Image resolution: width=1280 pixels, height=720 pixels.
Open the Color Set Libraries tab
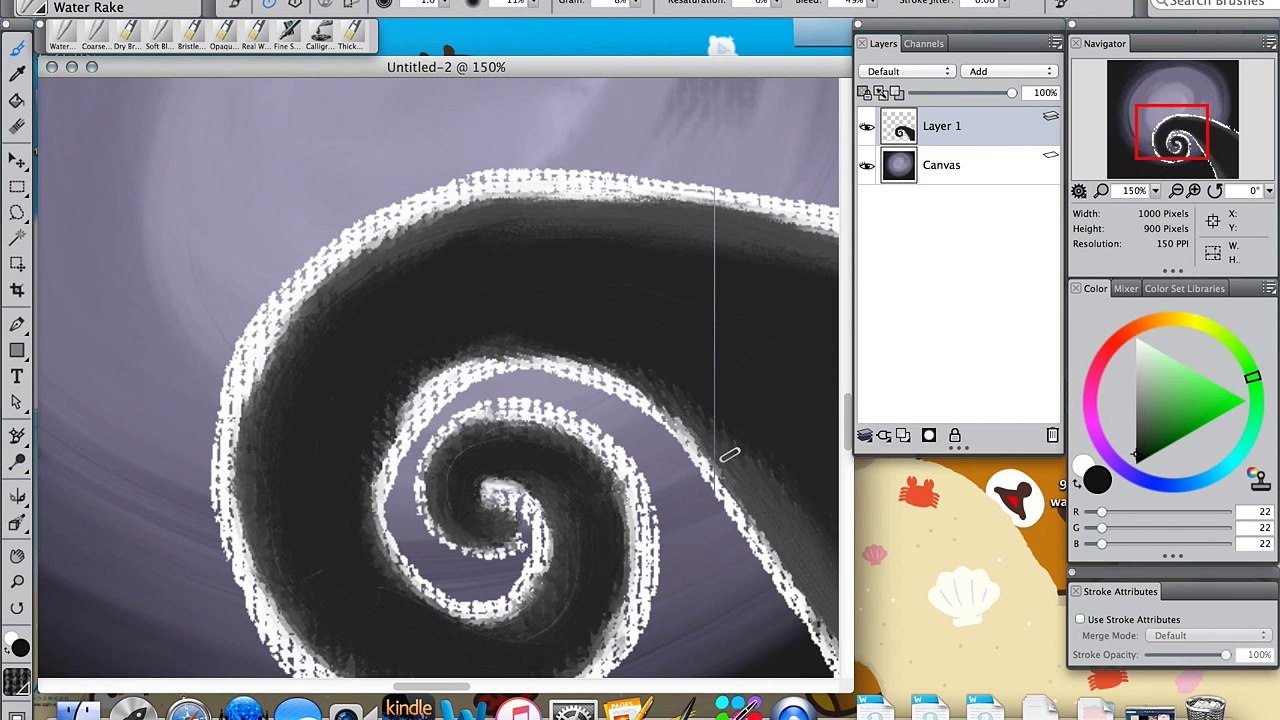(1185, 289)
